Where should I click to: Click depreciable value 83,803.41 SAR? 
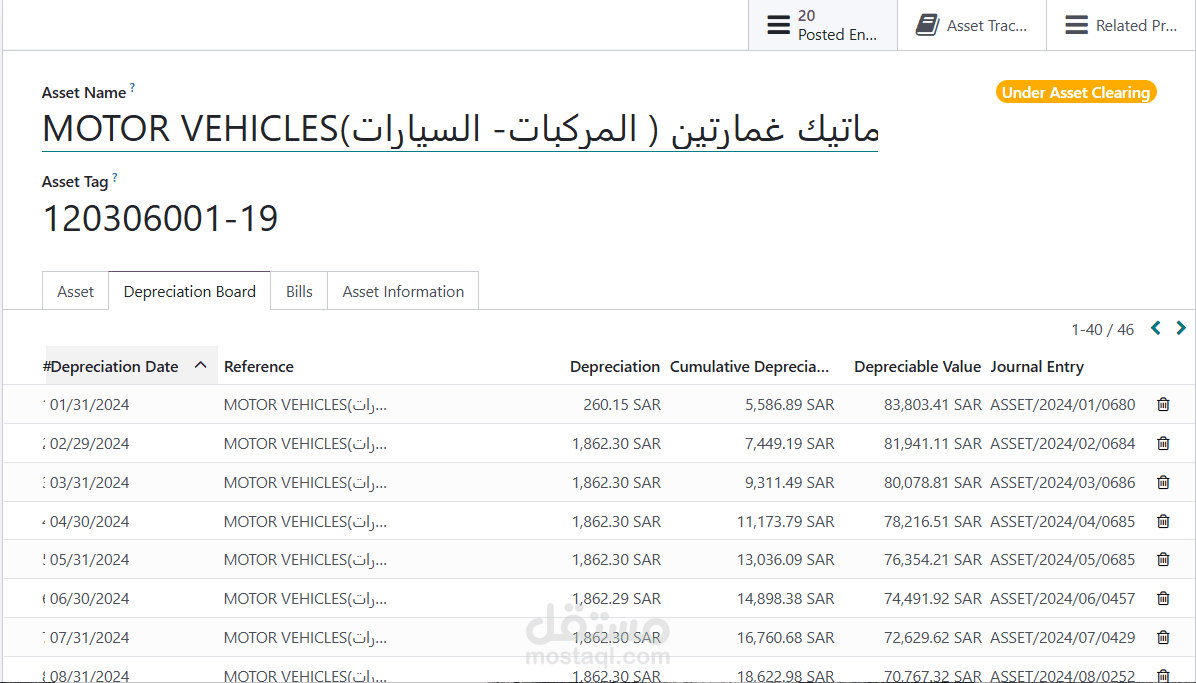[933, 404]
